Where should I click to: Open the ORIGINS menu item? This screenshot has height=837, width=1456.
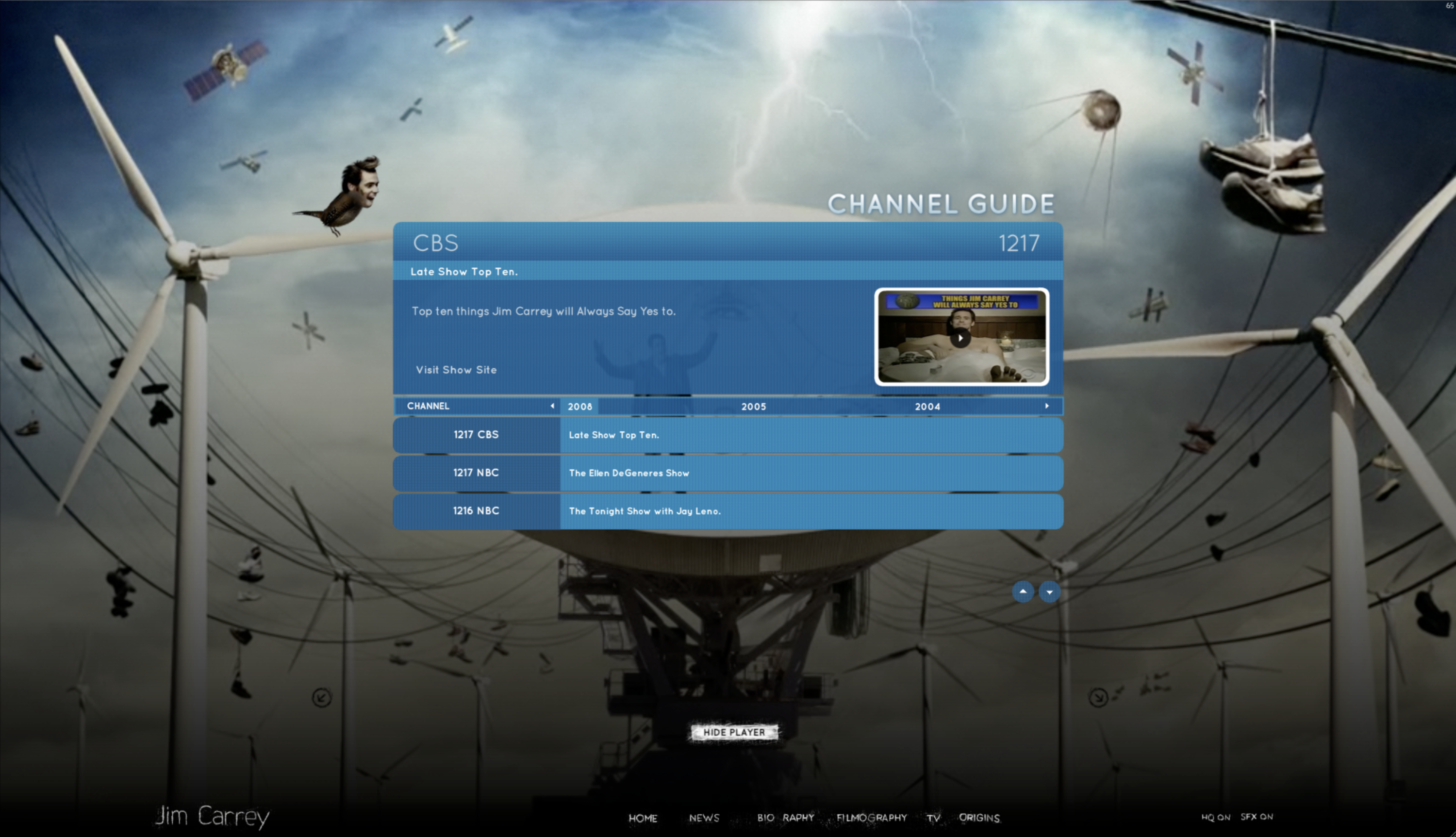coord(979,818)
